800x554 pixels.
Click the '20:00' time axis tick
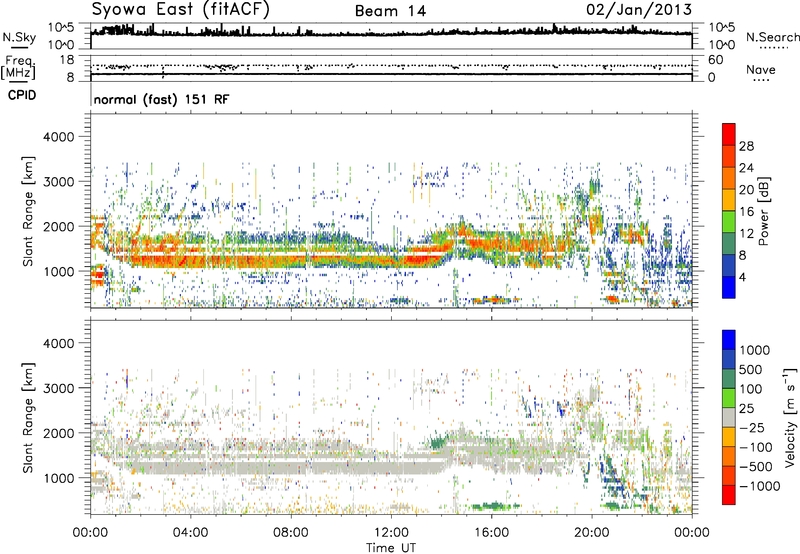pyautogui.click(x=592, y=533)
